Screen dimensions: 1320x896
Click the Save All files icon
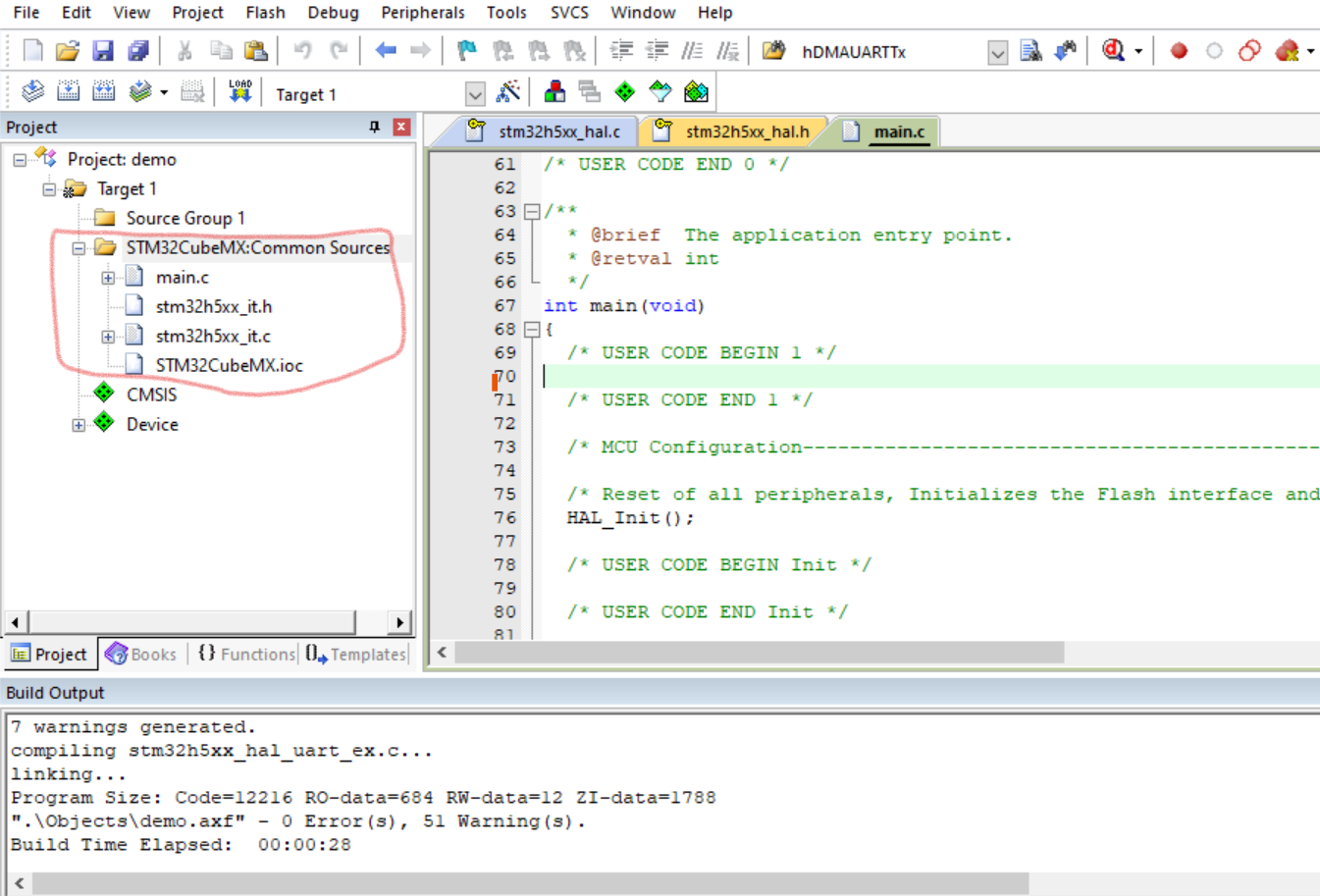coord(138,51)
